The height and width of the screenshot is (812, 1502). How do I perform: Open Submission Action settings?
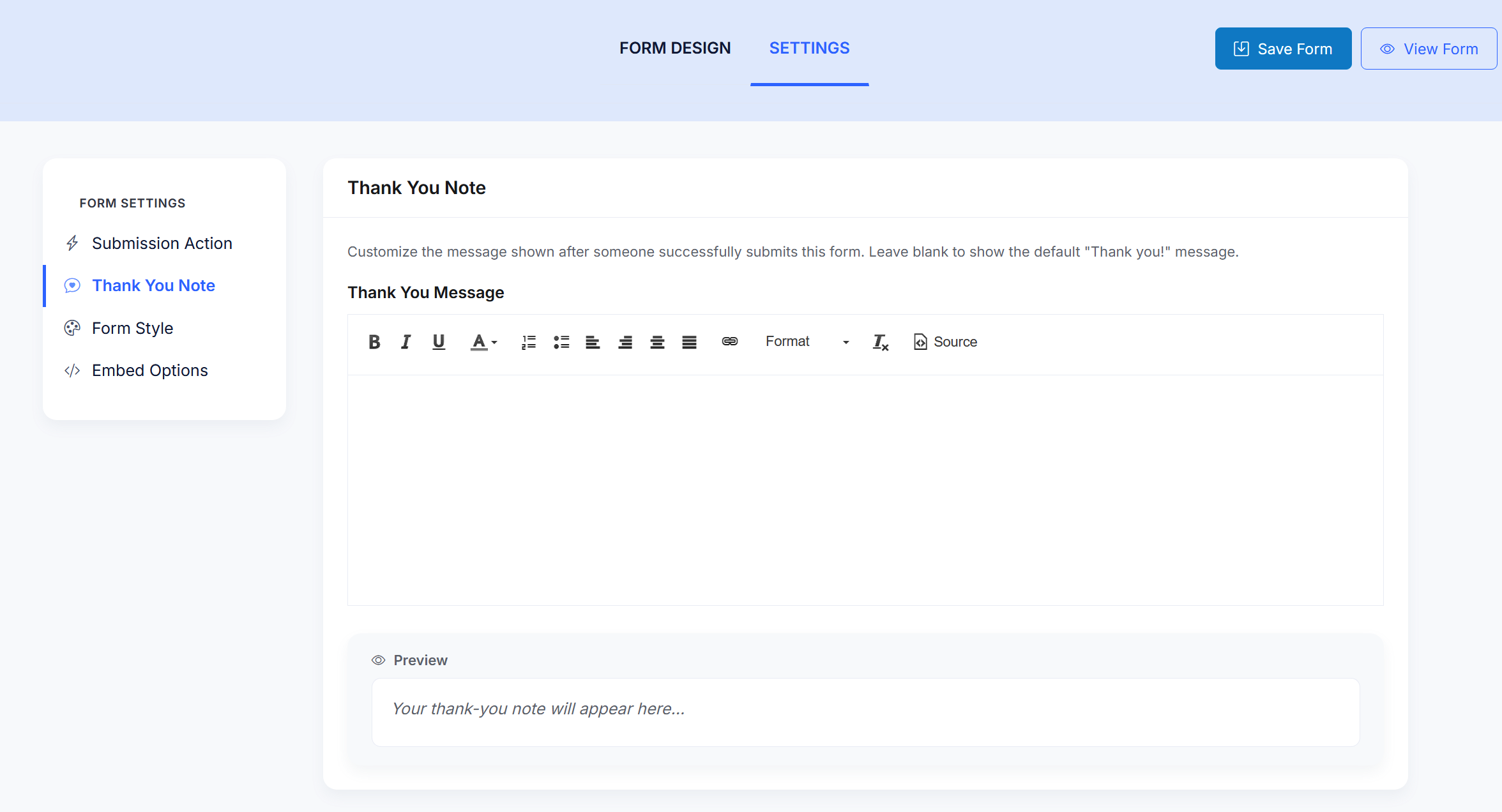click(162, 243)
